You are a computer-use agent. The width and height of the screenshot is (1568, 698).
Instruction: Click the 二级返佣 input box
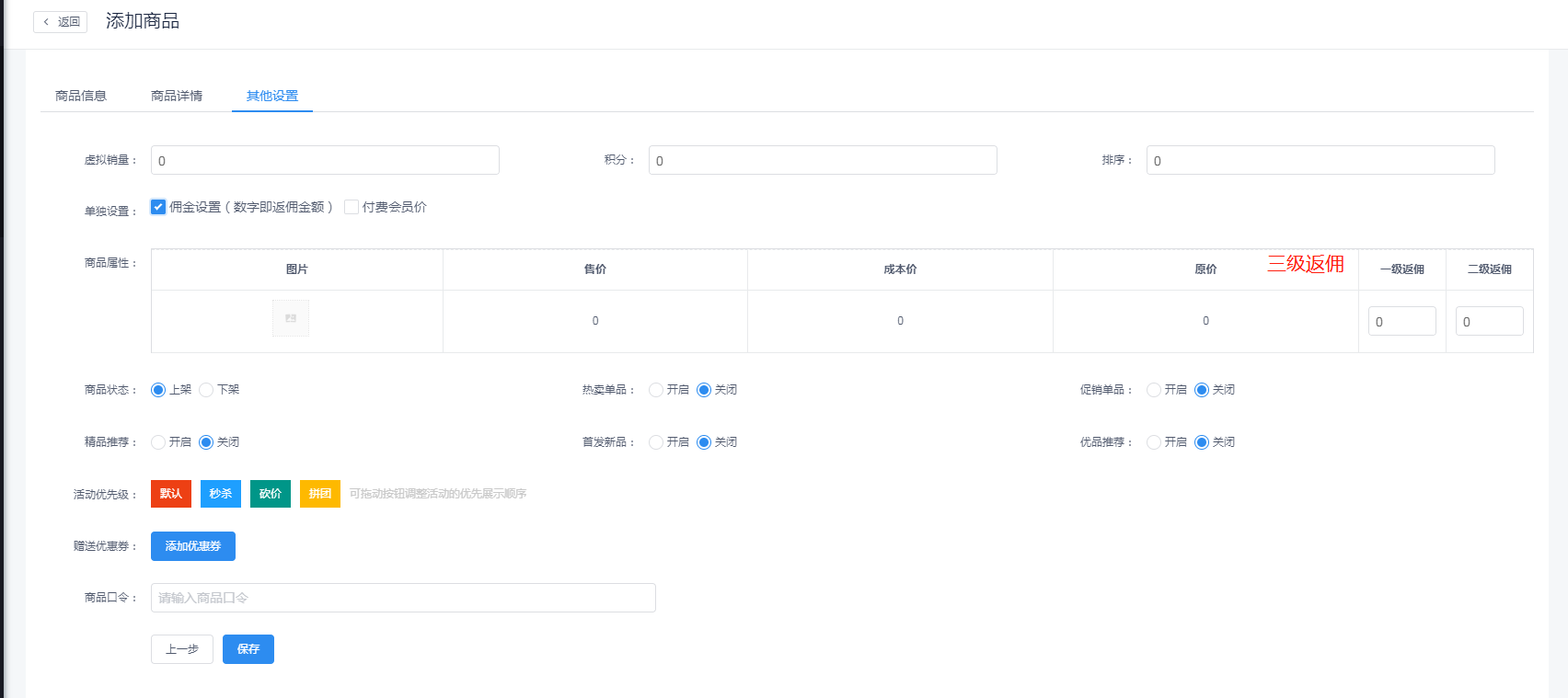pyautogui.click(x=1490, y=321)
